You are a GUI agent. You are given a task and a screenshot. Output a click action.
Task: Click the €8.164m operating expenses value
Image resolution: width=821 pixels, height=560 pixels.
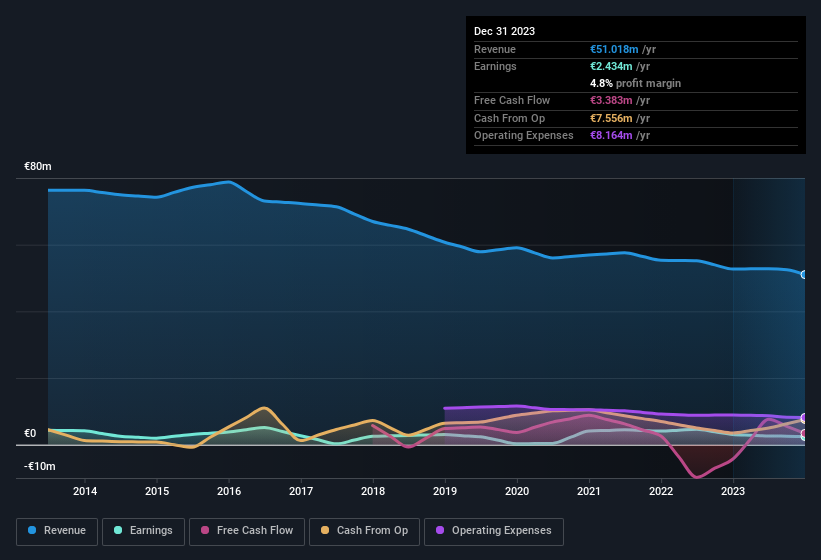coord(611,136)
